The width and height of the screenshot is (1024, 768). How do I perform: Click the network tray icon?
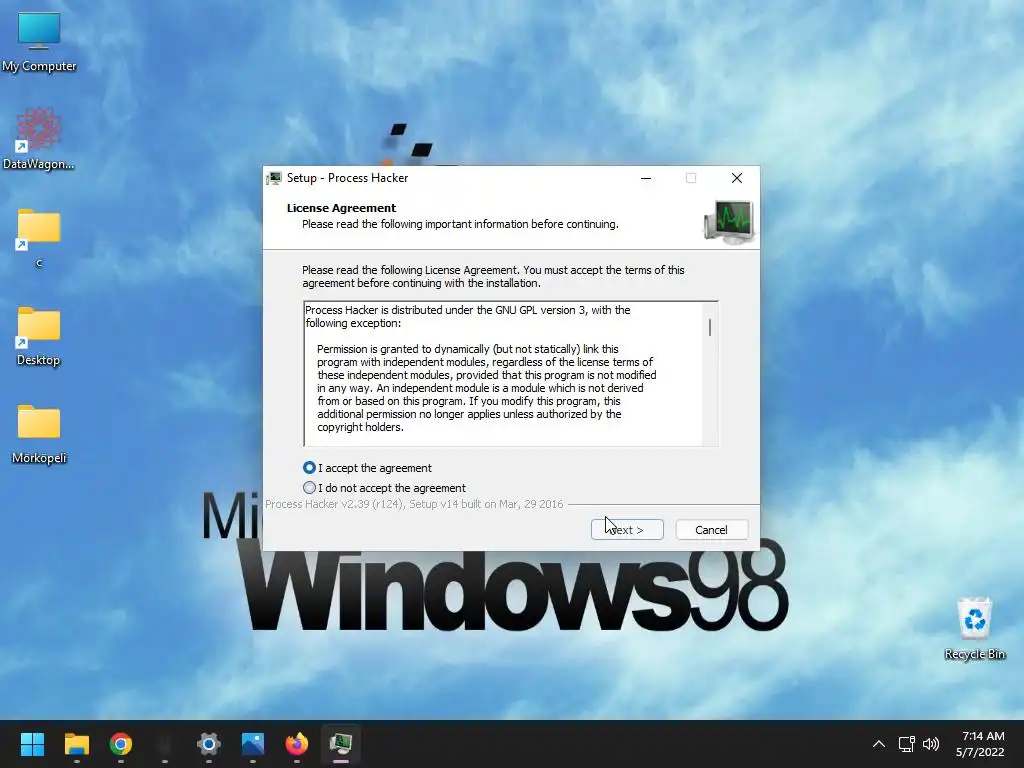(x=906, y=744)
